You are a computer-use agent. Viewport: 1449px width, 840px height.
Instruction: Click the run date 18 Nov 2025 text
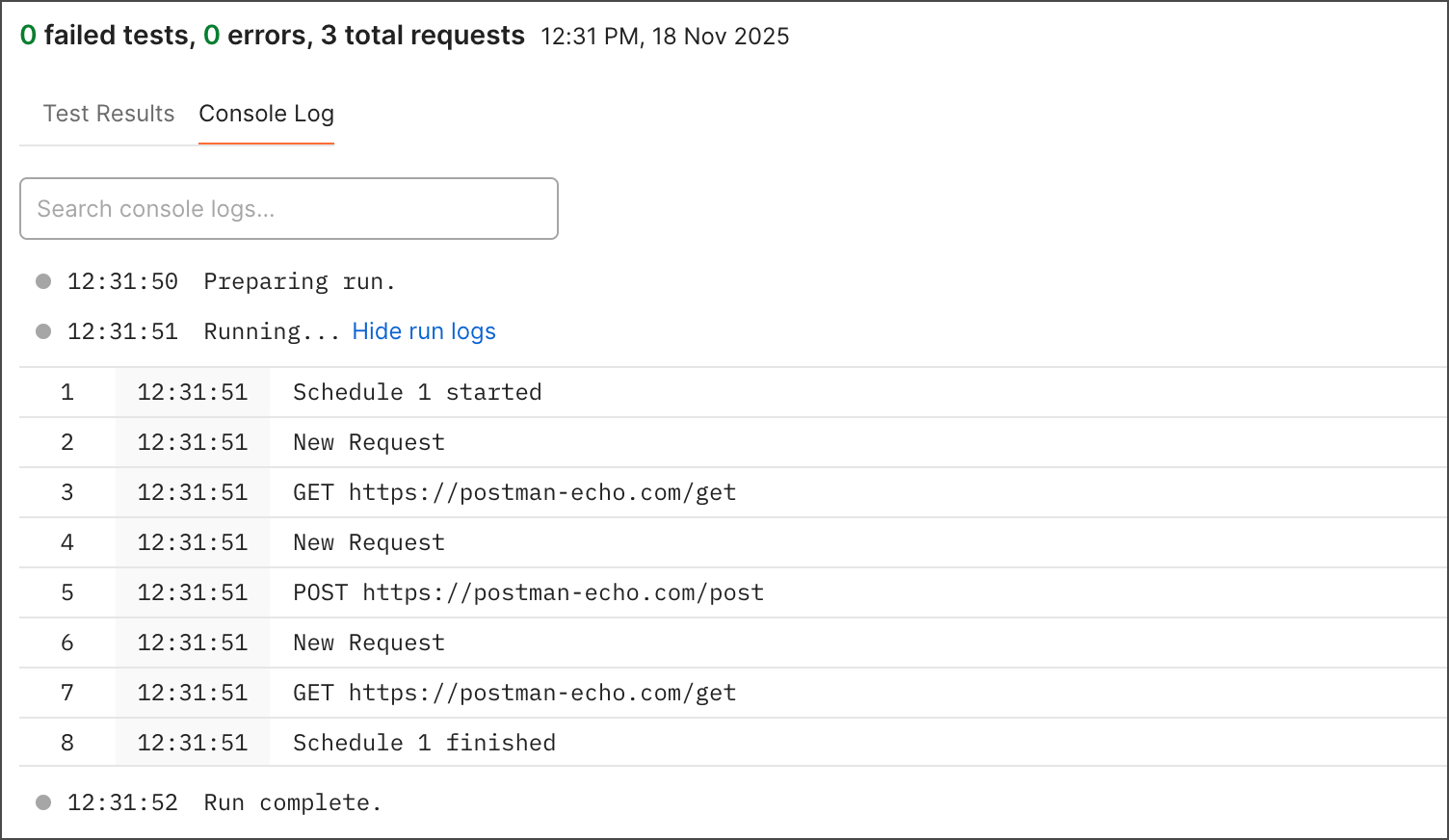[x=720, y=37]
